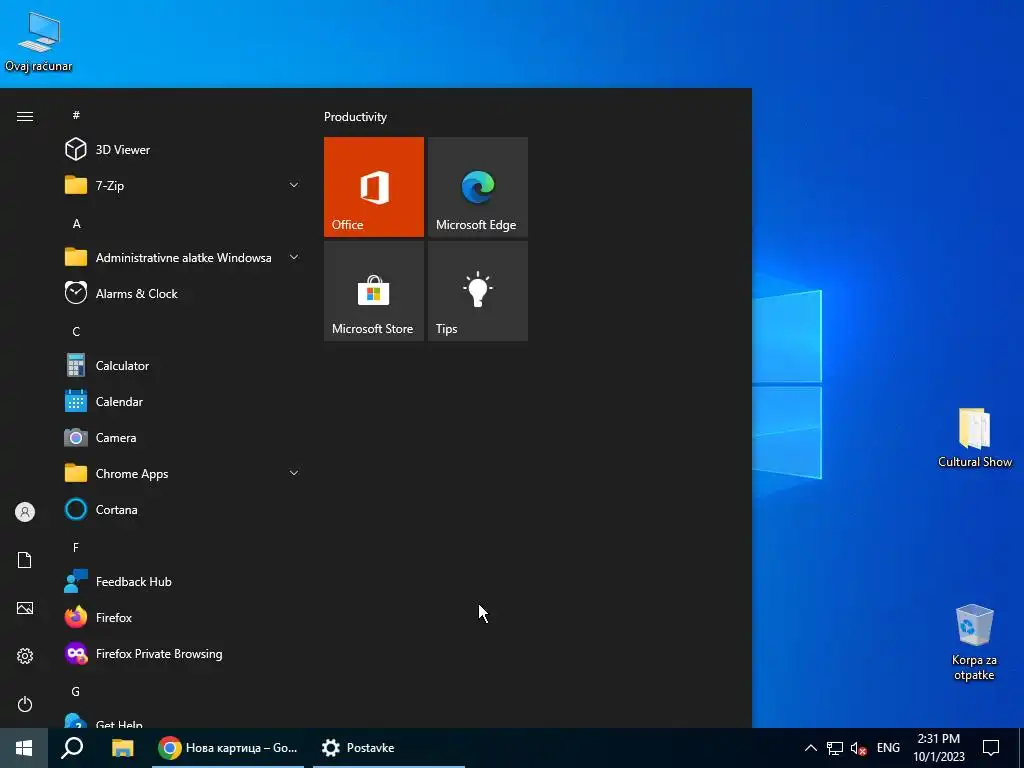This screenshot has height=768, width=1024.
Task: Open clock and date flyout
Action: tap(938, 748)
